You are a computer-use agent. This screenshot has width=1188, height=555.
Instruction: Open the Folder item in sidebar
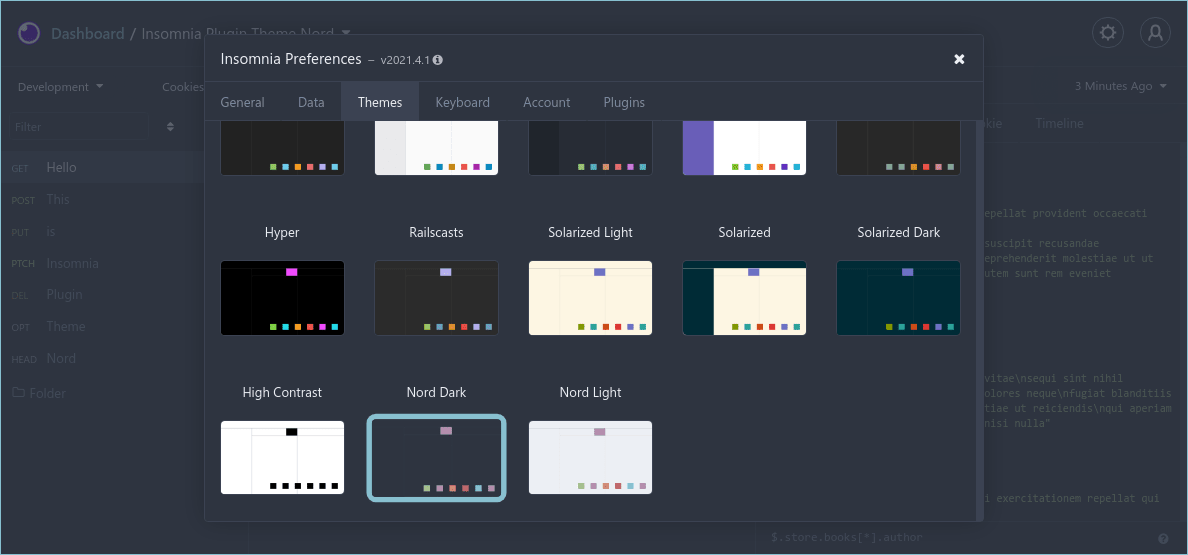(x=39, y=393)
